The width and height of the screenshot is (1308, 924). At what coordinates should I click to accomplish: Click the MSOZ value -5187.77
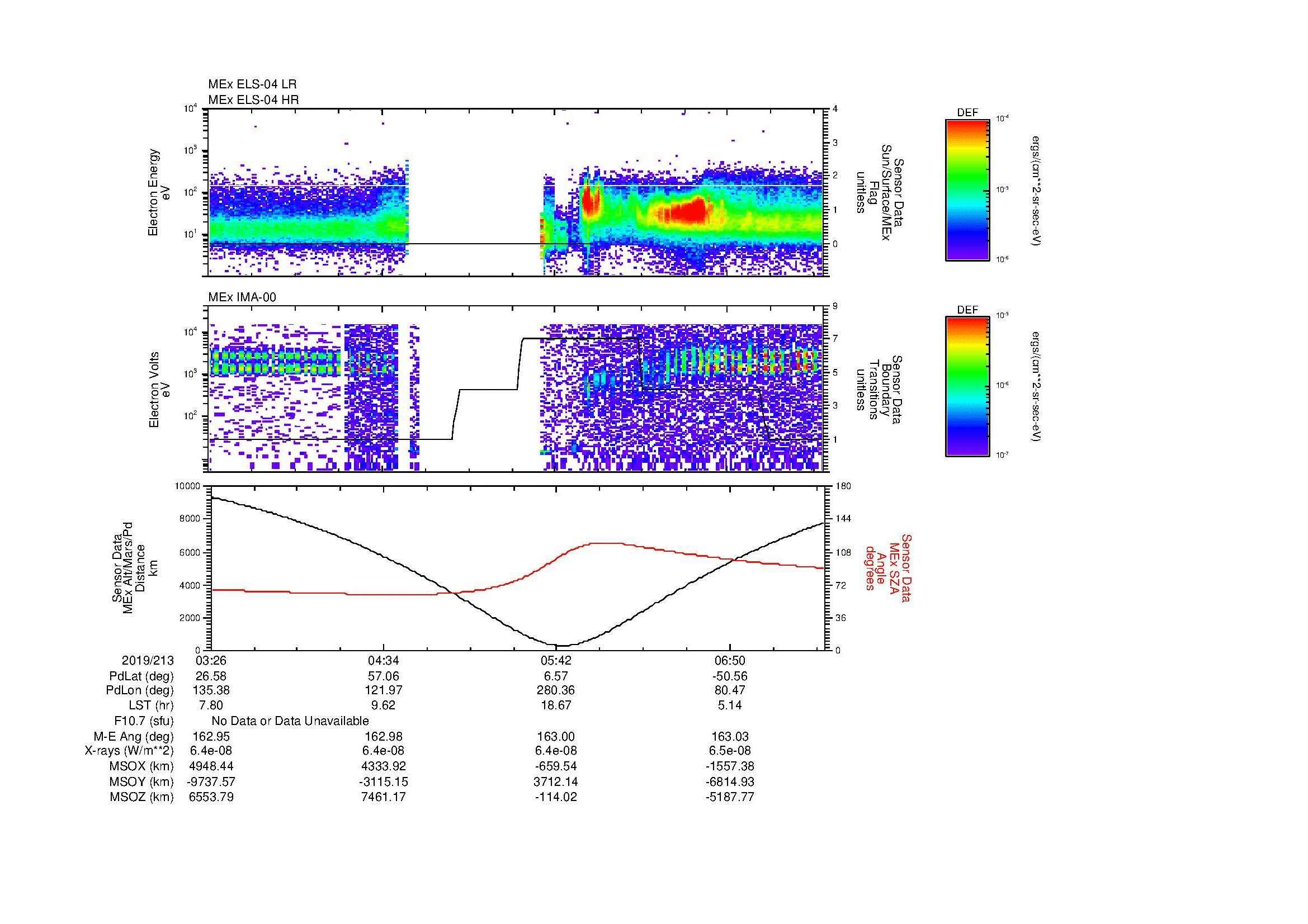coord(730,798)
